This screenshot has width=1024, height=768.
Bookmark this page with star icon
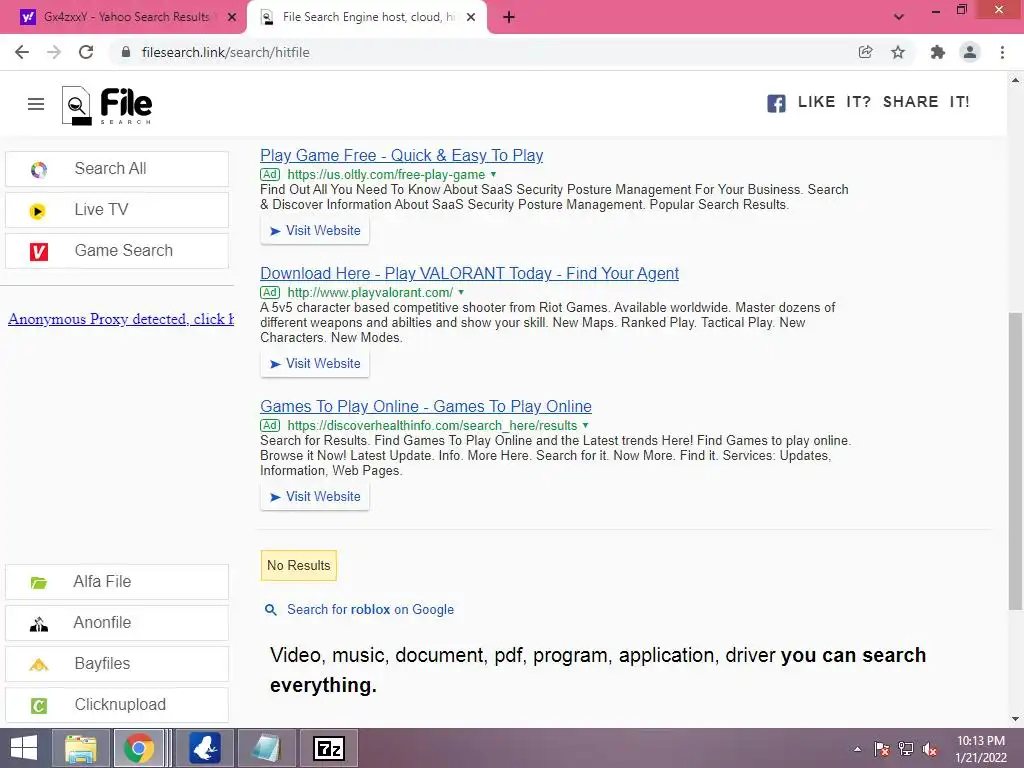click(898, 52)
